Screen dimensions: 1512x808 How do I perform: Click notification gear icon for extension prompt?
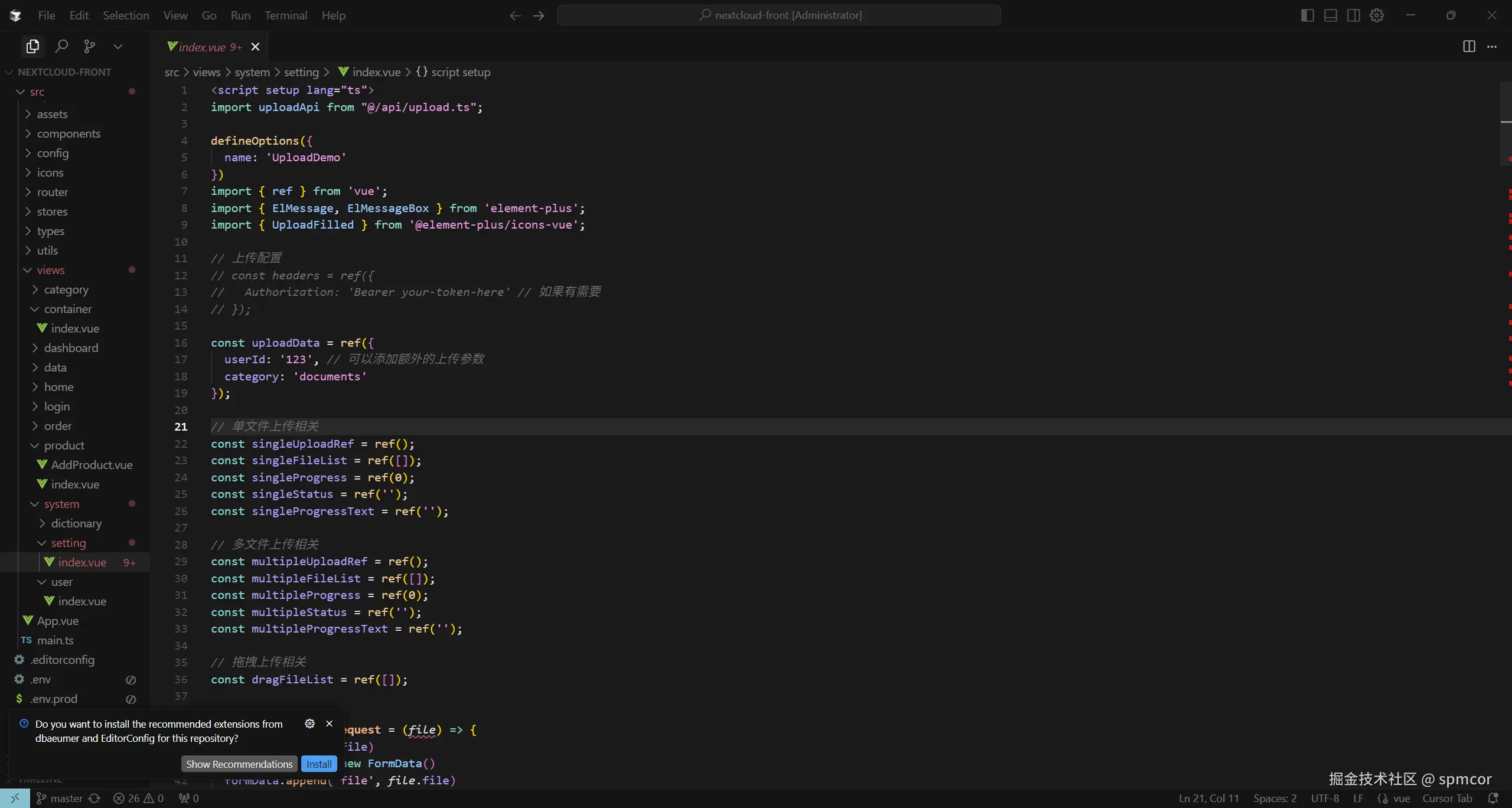pos(309,724)
